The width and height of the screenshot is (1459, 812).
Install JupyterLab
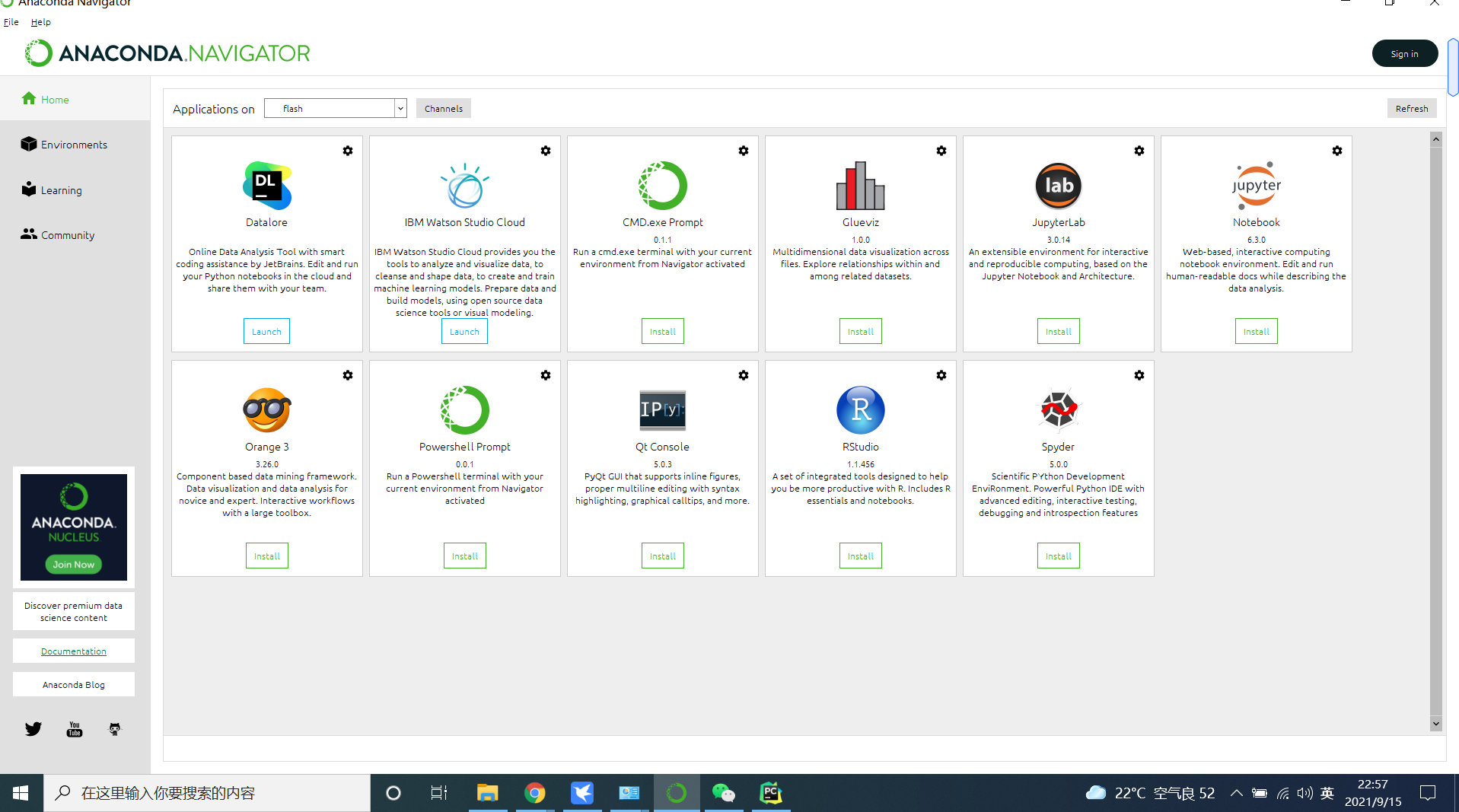tap(1059, 331)
